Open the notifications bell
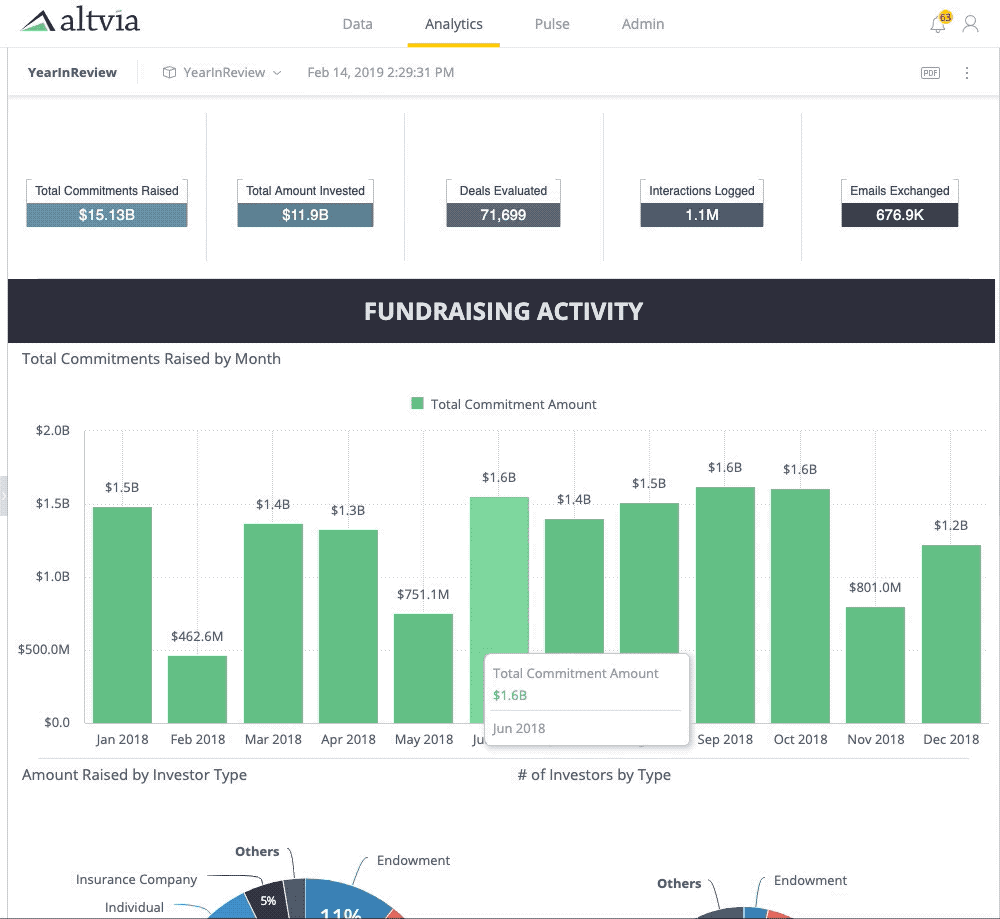Image resolution: width=1000 pixels, height=919 pixels. (x=938, y=24)
